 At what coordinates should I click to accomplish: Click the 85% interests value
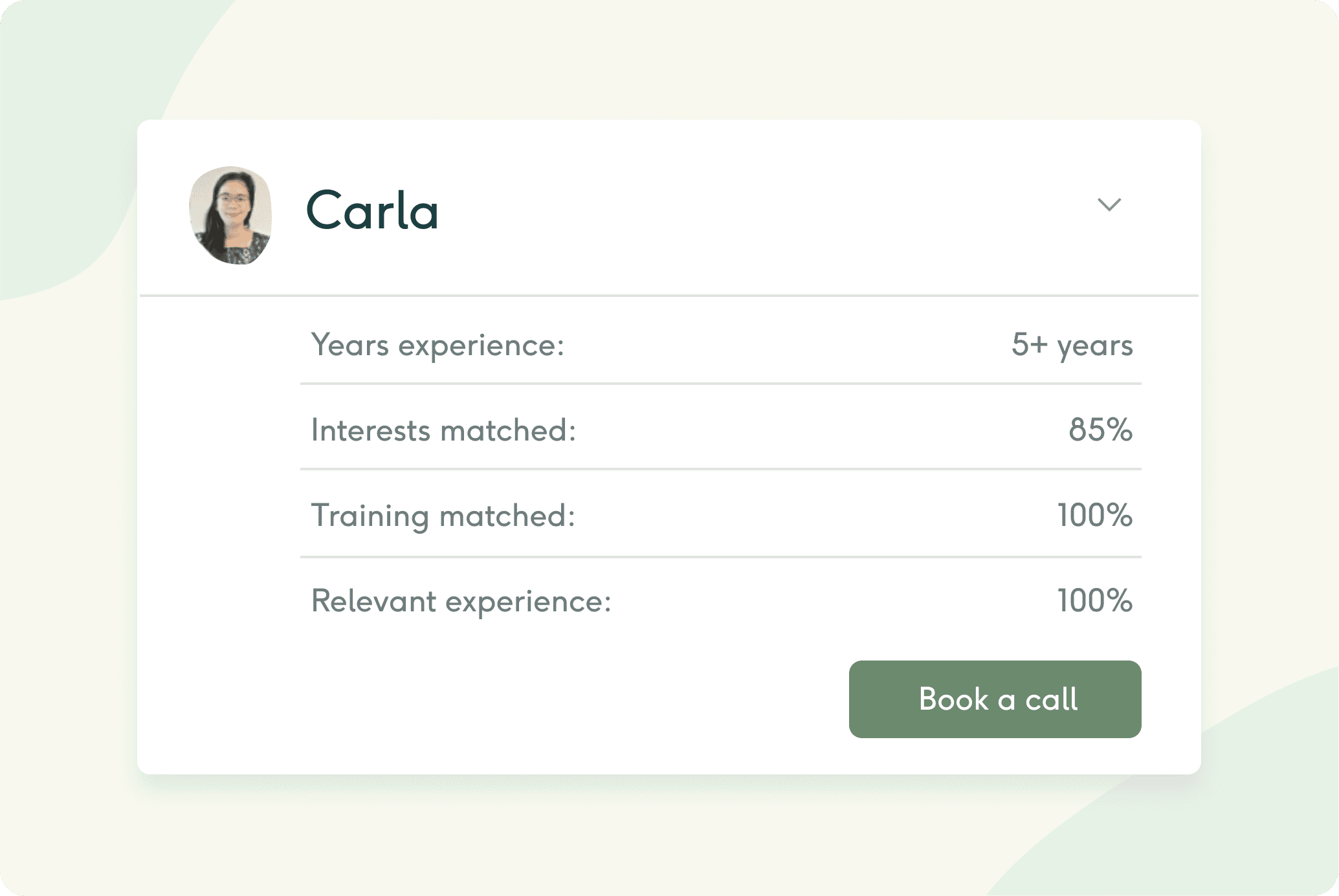coord(1100,430)
